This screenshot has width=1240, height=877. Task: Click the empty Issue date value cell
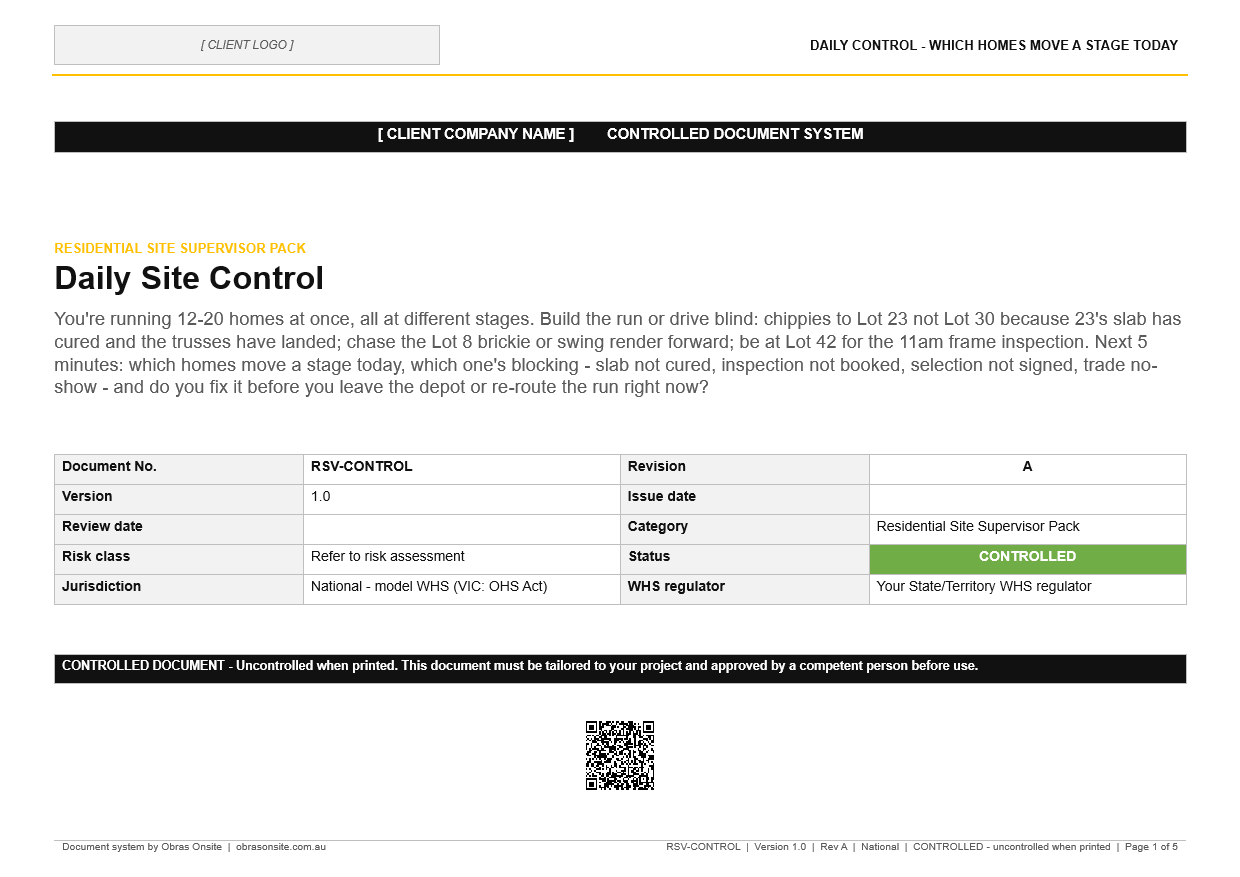click(x=1027, y=499)
